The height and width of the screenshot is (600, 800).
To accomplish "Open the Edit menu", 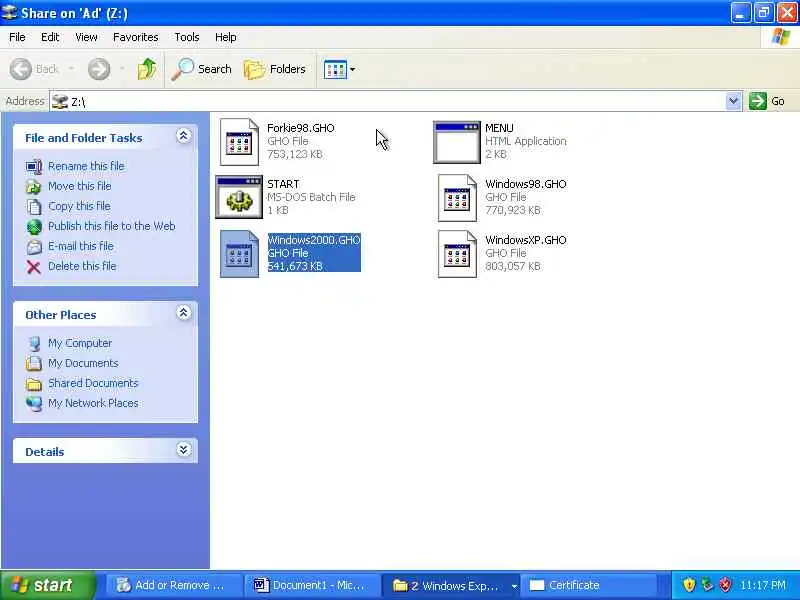I will click(x=50, y=37).
